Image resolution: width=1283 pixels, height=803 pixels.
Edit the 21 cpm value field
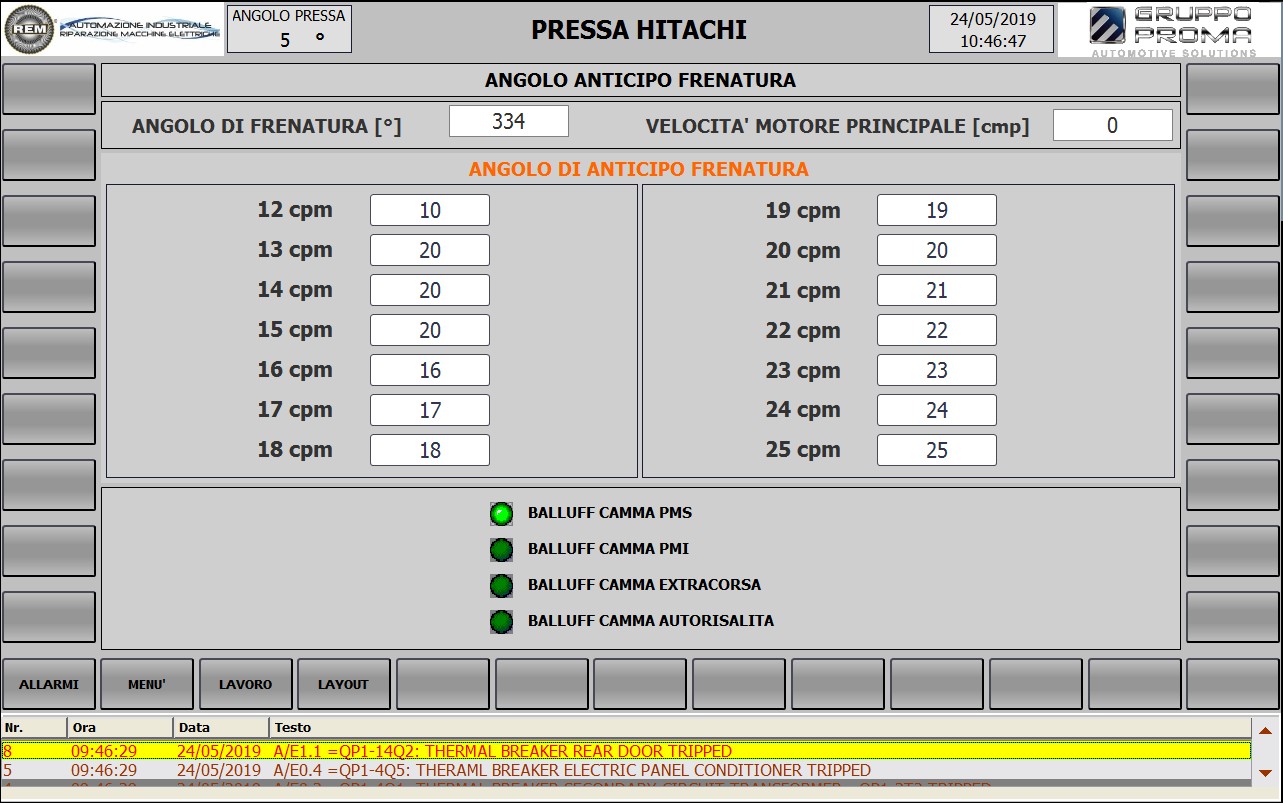(x=937, y=290)
